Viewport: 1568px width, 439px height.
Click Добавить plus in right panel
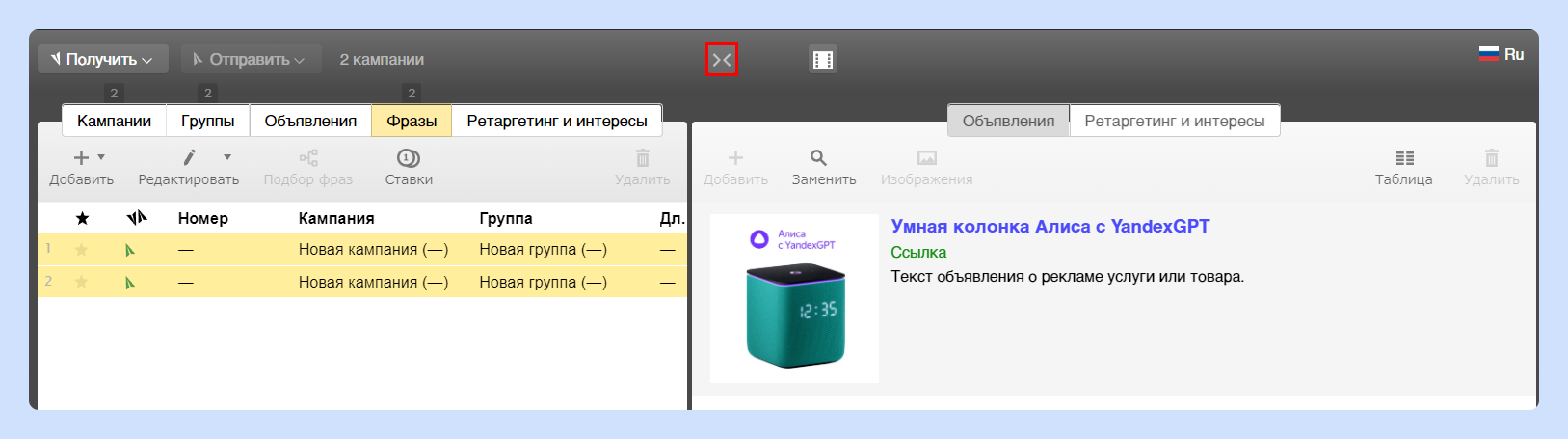point(735,157)
